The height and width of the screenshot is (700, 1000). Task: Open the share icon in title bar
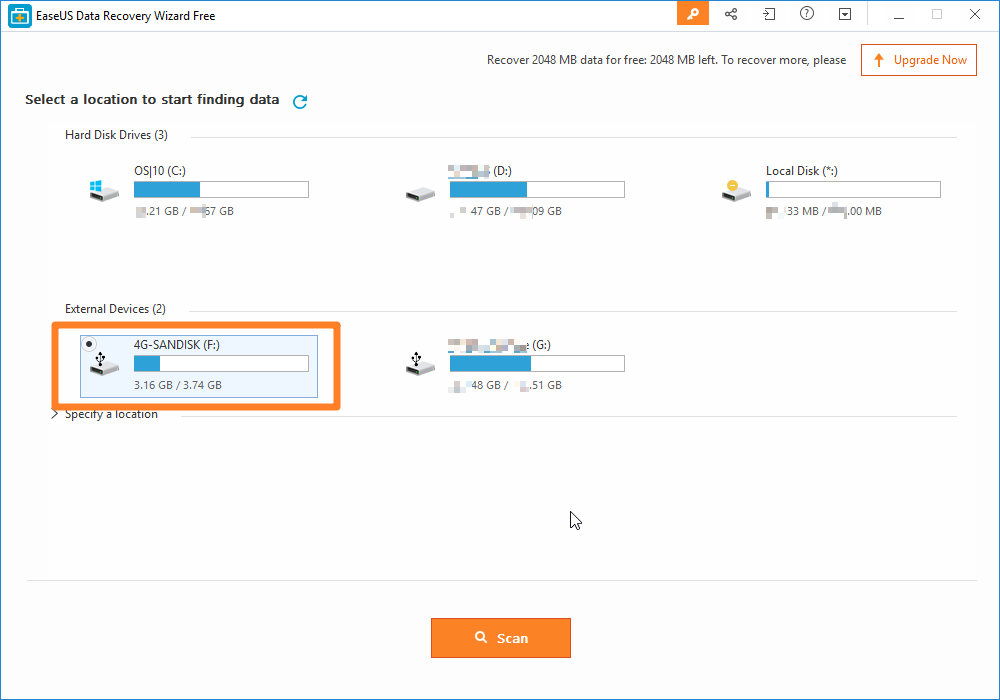[x=731, y=14]
